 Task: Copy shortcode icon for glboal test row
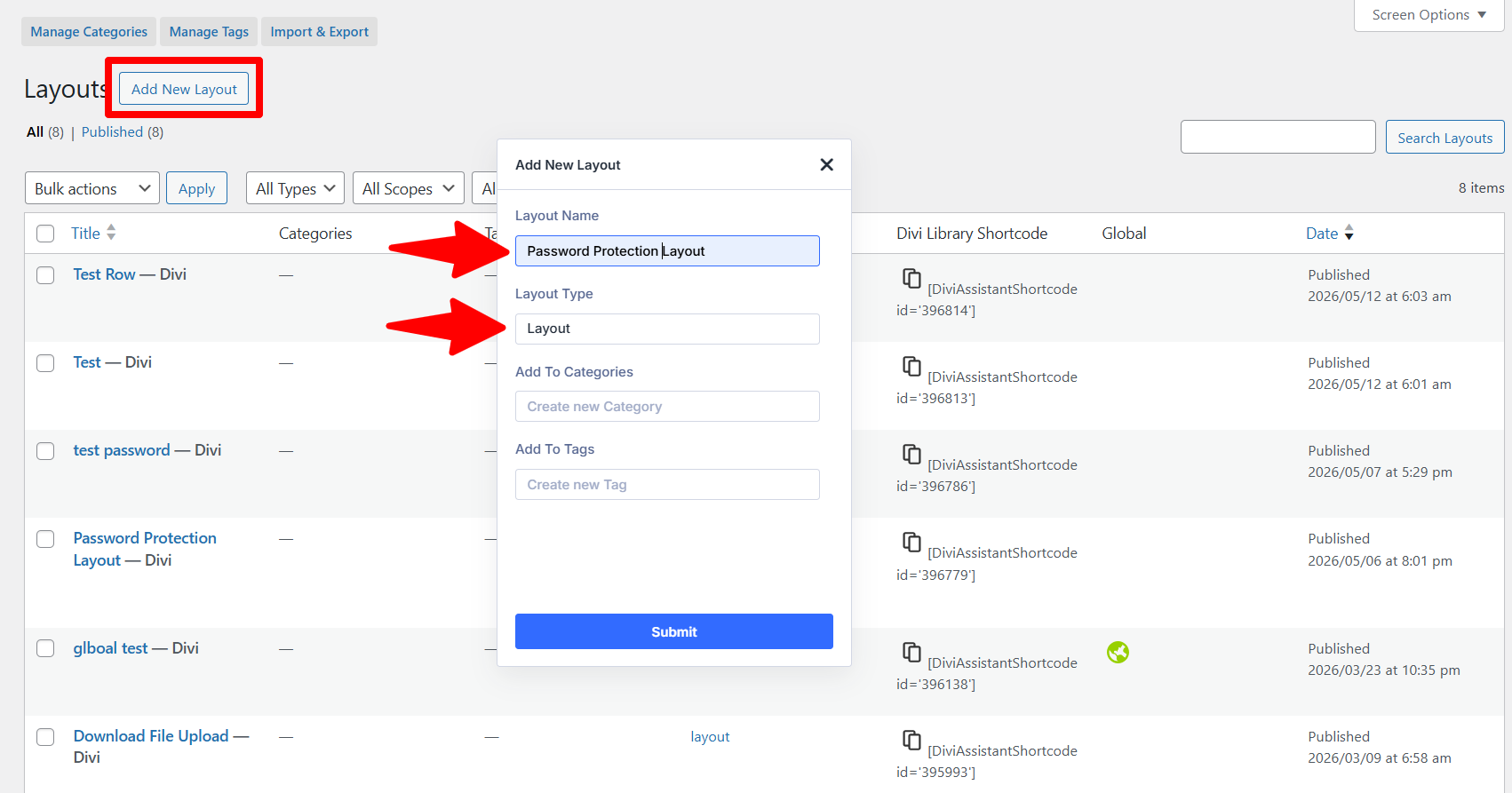(x=911, y=652)
